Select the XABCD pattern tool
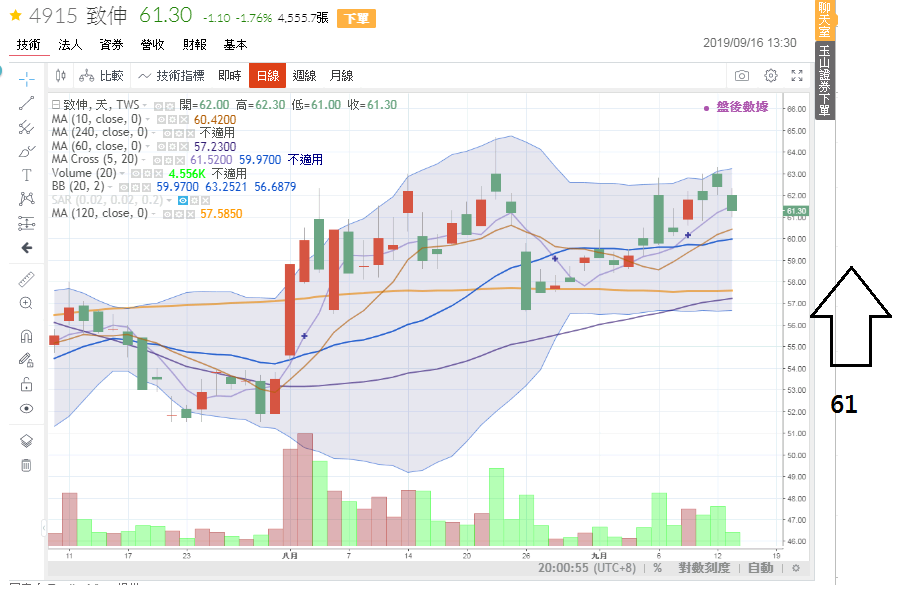 (x=26, y=199)
